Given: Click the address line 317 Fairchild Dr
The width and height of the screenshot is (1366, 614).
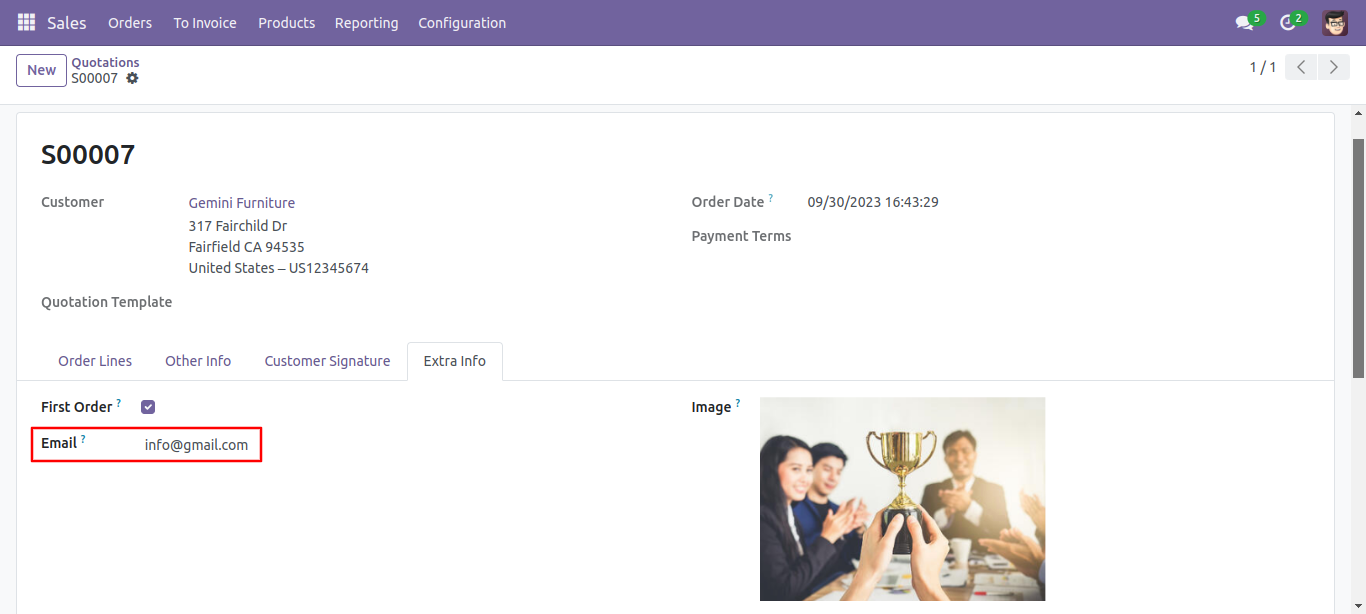Looking at the screenshot, I should (238, 226).
